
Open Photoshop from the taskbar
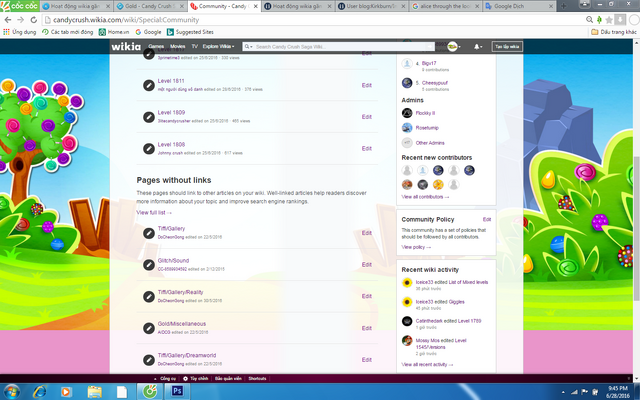(177, 391)
